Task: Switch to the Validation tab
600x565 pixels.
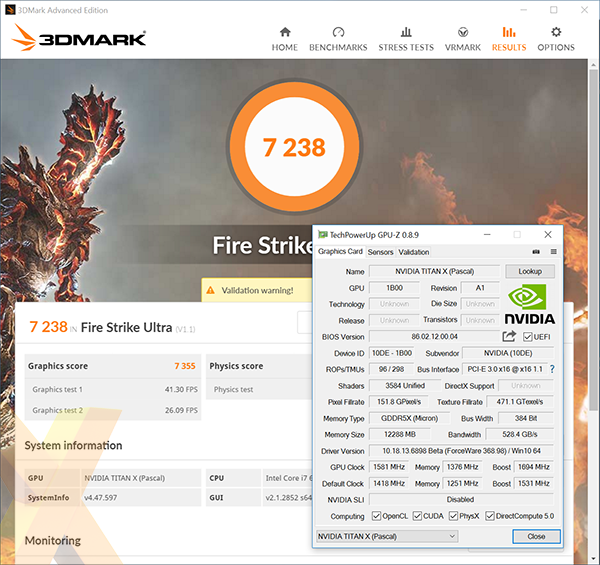Action: [414, 252]
